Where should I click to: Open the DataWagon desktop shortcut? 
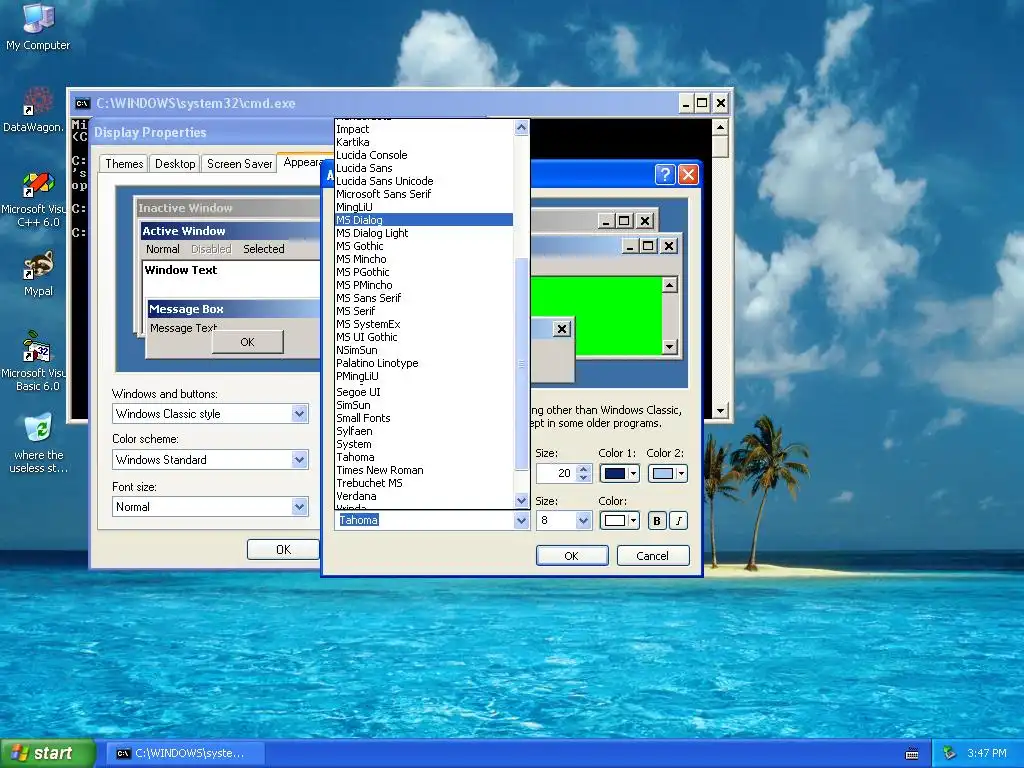[x=33, y=110]
